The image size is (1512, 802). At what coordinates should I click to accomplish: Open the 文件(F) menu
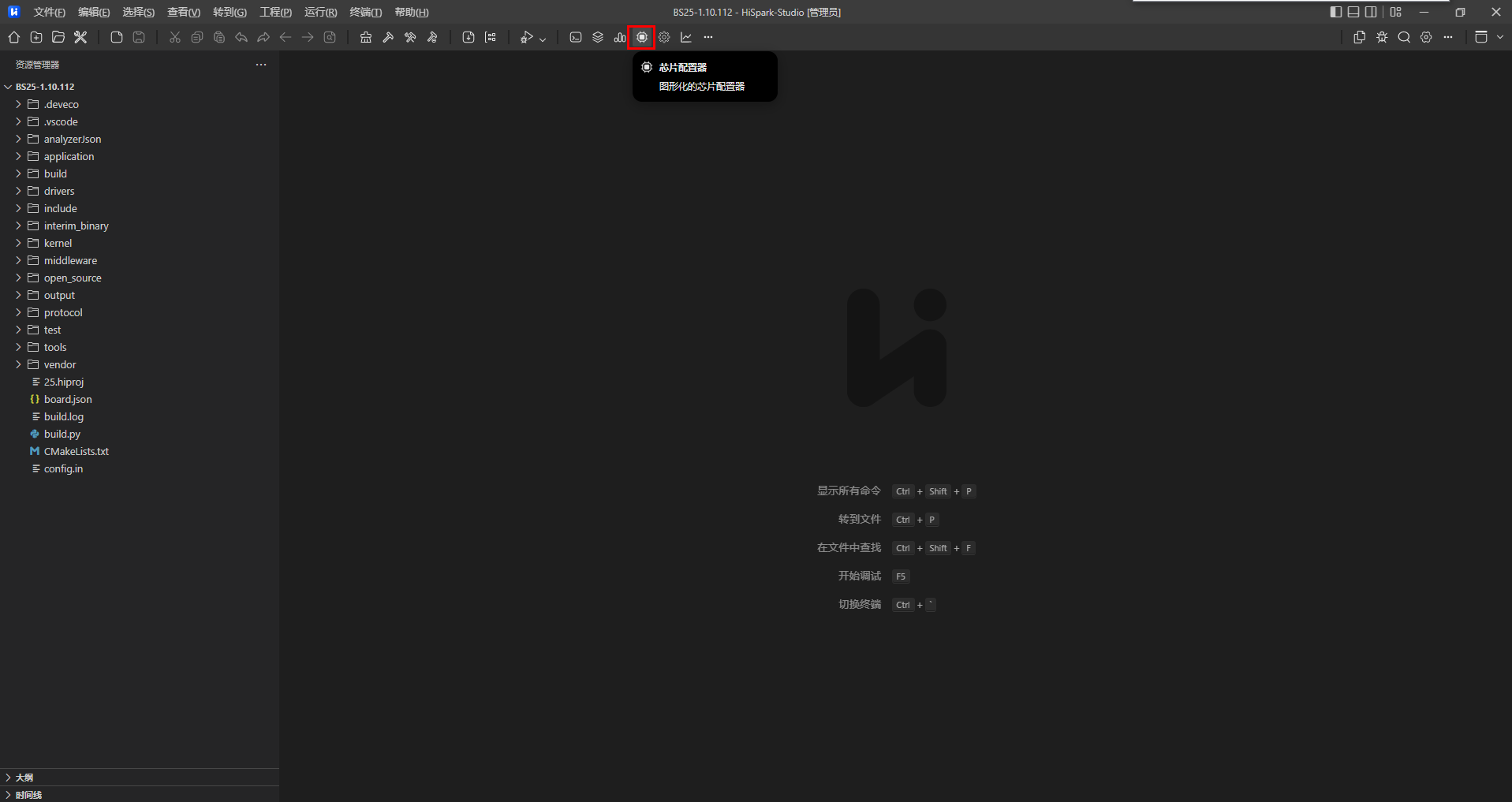pos(49,12)
